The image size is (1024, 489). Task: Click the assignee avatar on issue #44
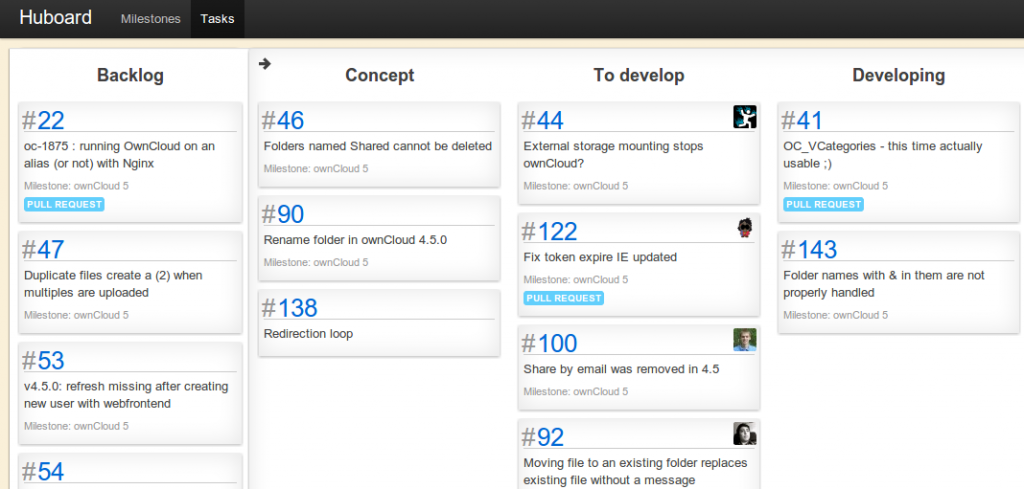click(744, 117)
